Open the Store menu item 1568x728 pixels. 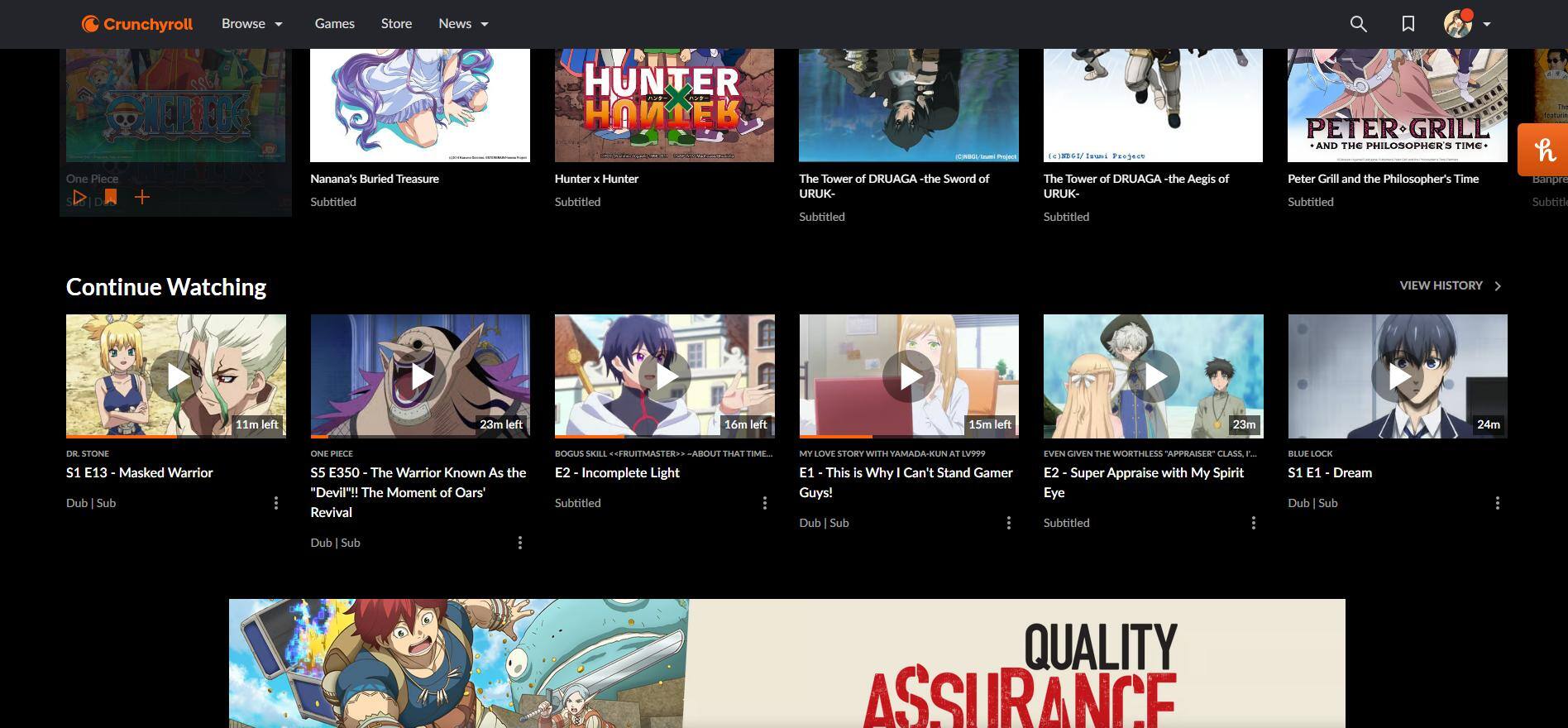396,24
